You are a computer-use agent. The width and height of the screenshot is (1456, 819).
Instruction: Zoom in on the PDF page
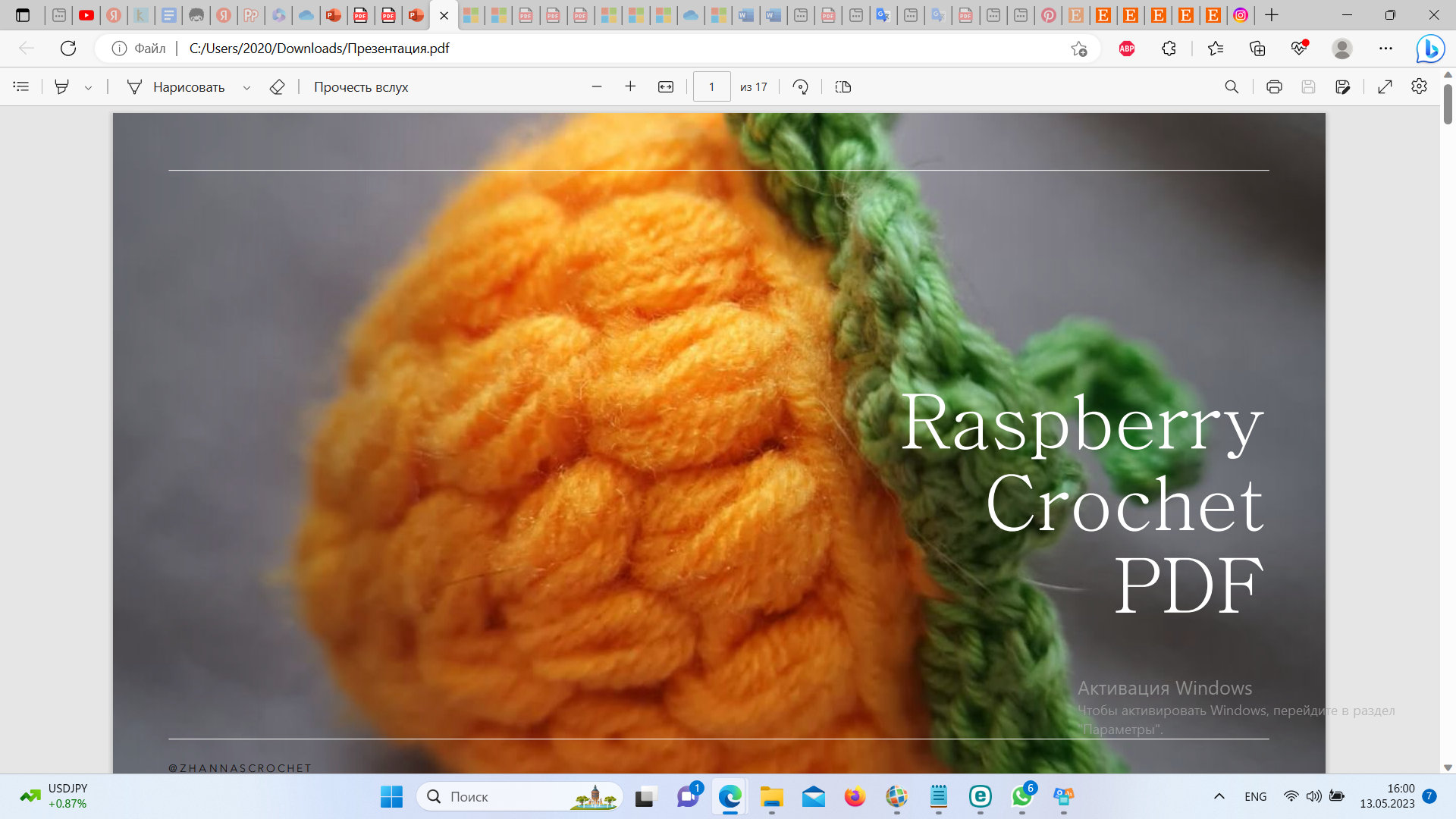pyautogui.click(x=630, y=86)
